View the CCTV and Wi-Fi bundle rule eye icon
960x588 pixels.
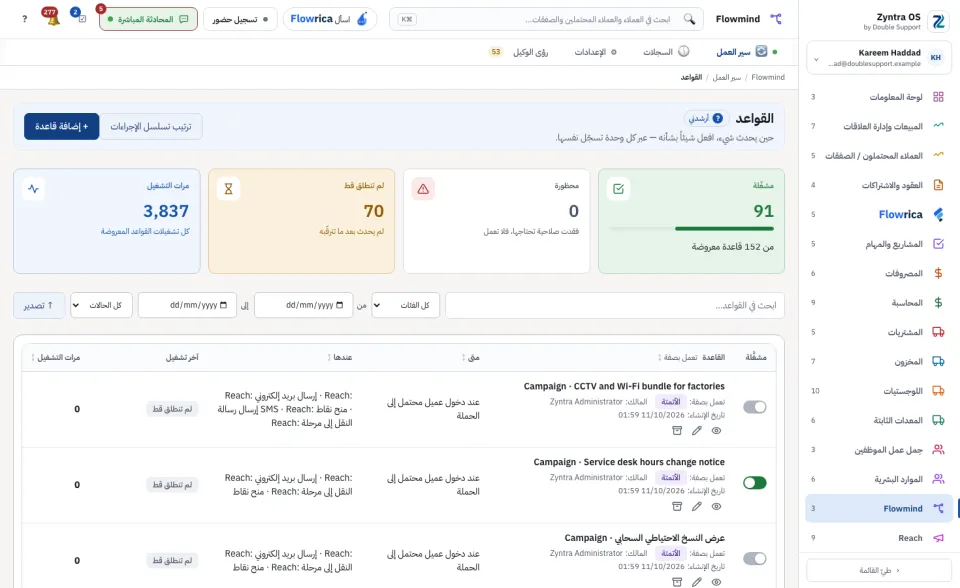[x=716, y=431]
